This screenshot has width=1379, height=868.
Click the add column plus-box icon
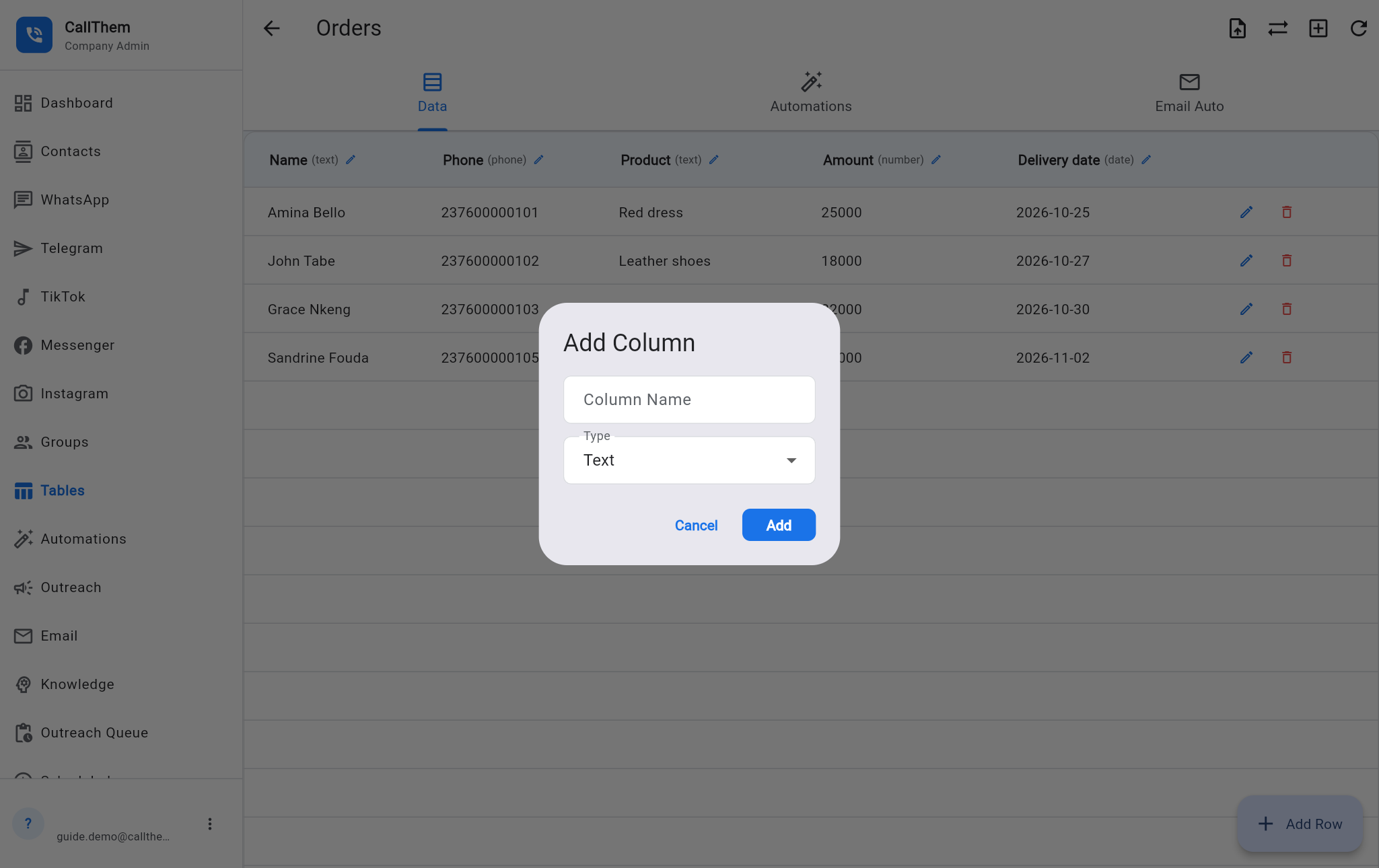(x=1318, y=28)
